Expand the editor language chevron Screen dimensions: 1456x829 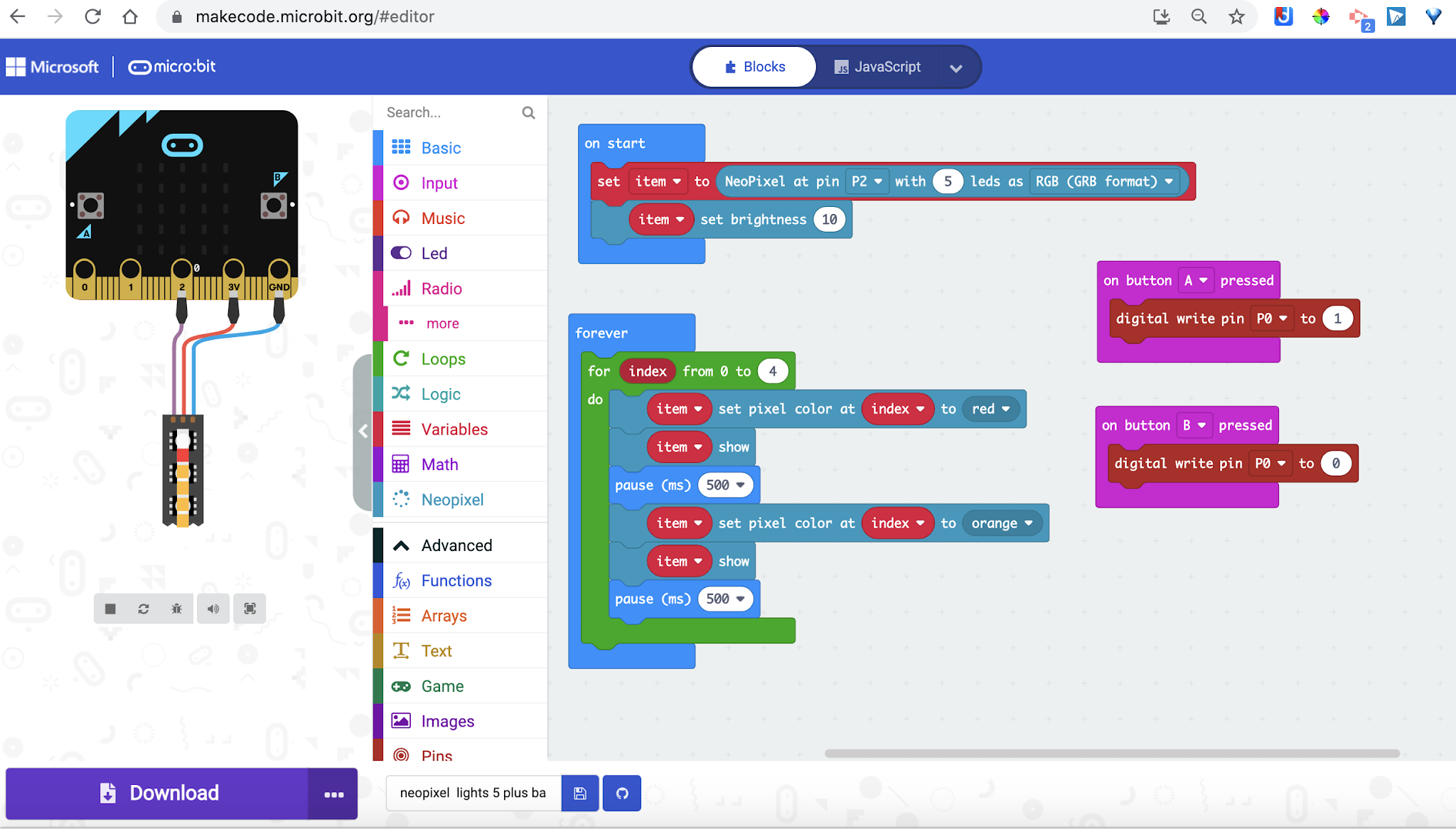pos(956,68)
